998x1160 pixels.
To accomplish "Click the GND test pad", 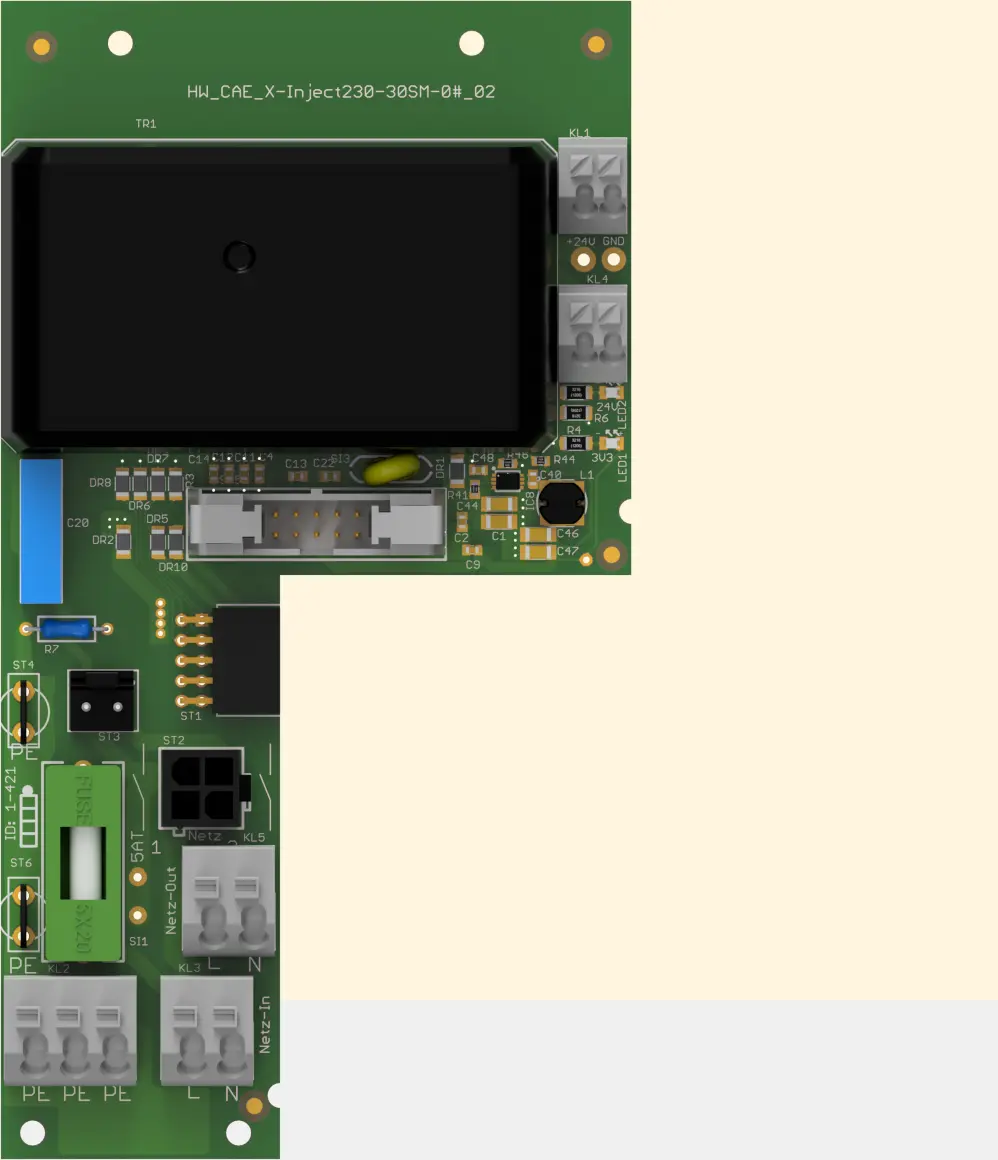I will [x=613, y=261].
